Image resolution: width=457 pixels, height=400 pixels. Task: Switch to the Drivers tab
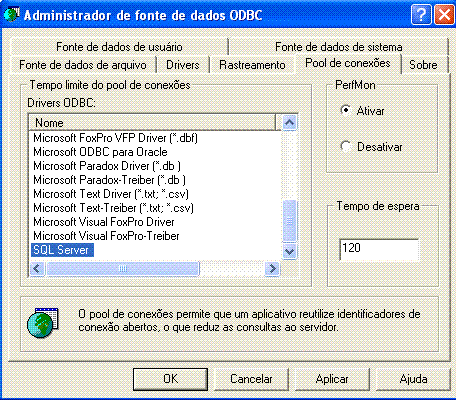tap(183, 65)
